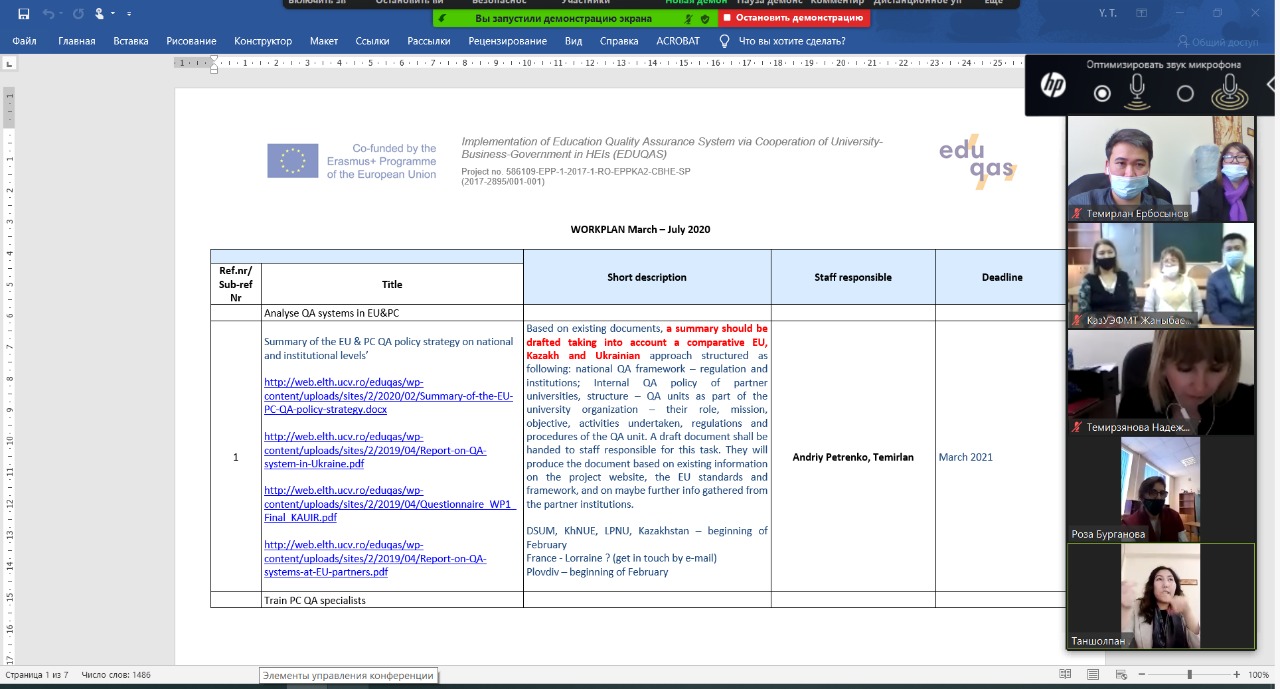Adjust the zoom slider handle
Viewport: 1280px width, 689px height.
pyautogui.click(x=1189, y=675)
